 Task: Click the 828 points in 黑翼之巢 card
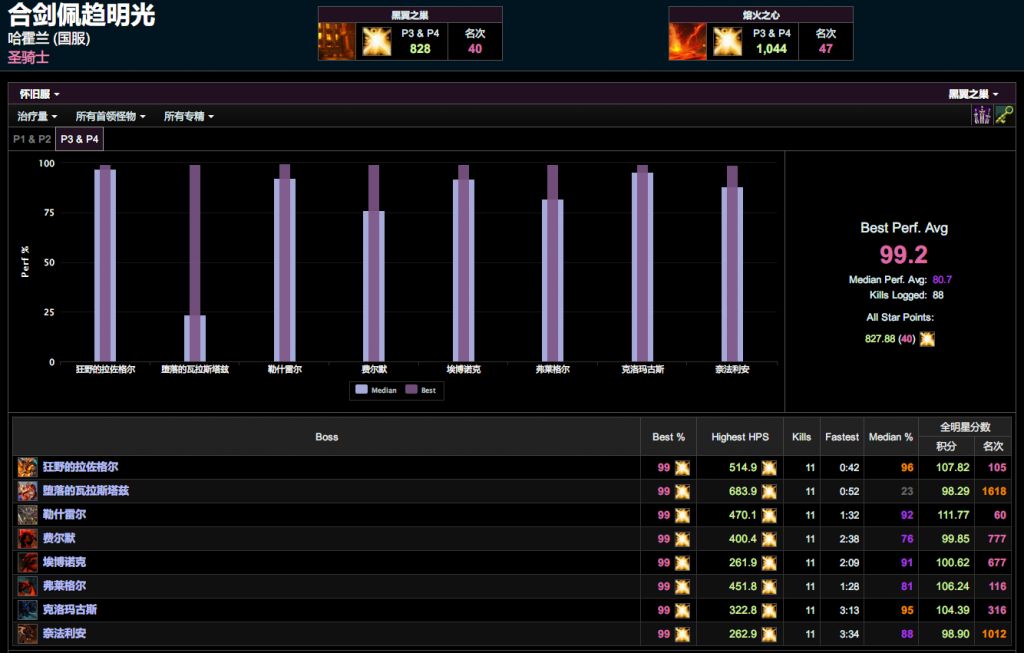[420, 49]
